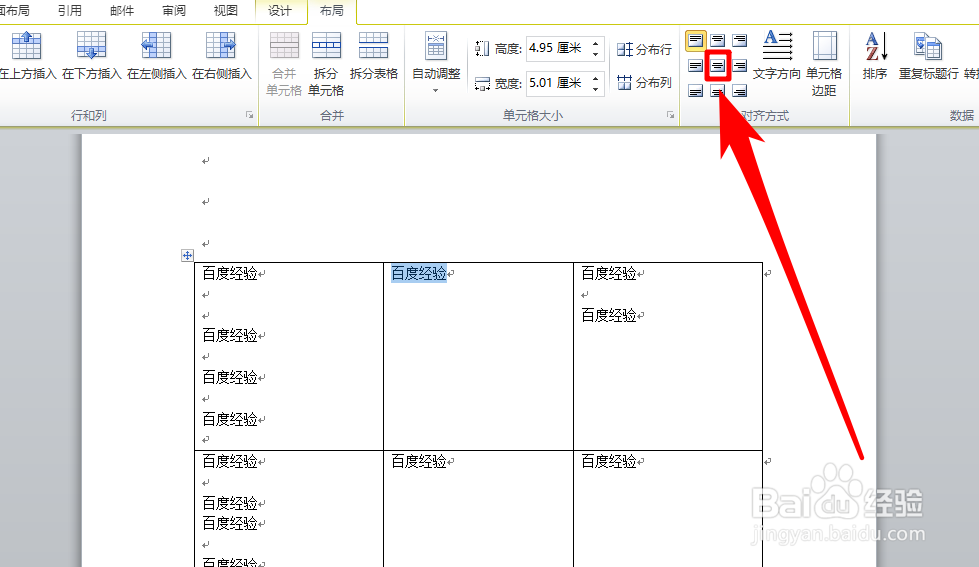Change text direction with 文字方向
The image size is (979, 567).
click(777, 56)
